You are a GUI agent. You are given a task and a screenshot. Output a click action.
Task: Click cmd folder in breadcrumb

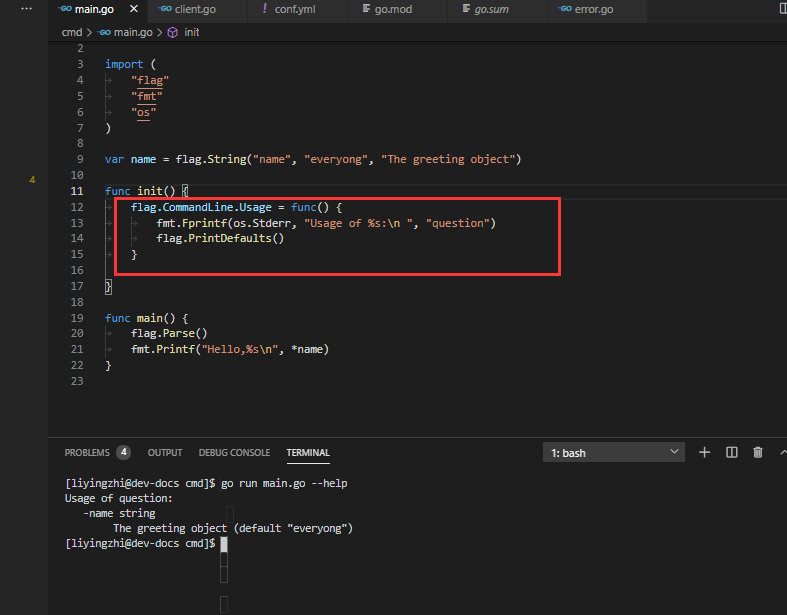coord(72,32)
